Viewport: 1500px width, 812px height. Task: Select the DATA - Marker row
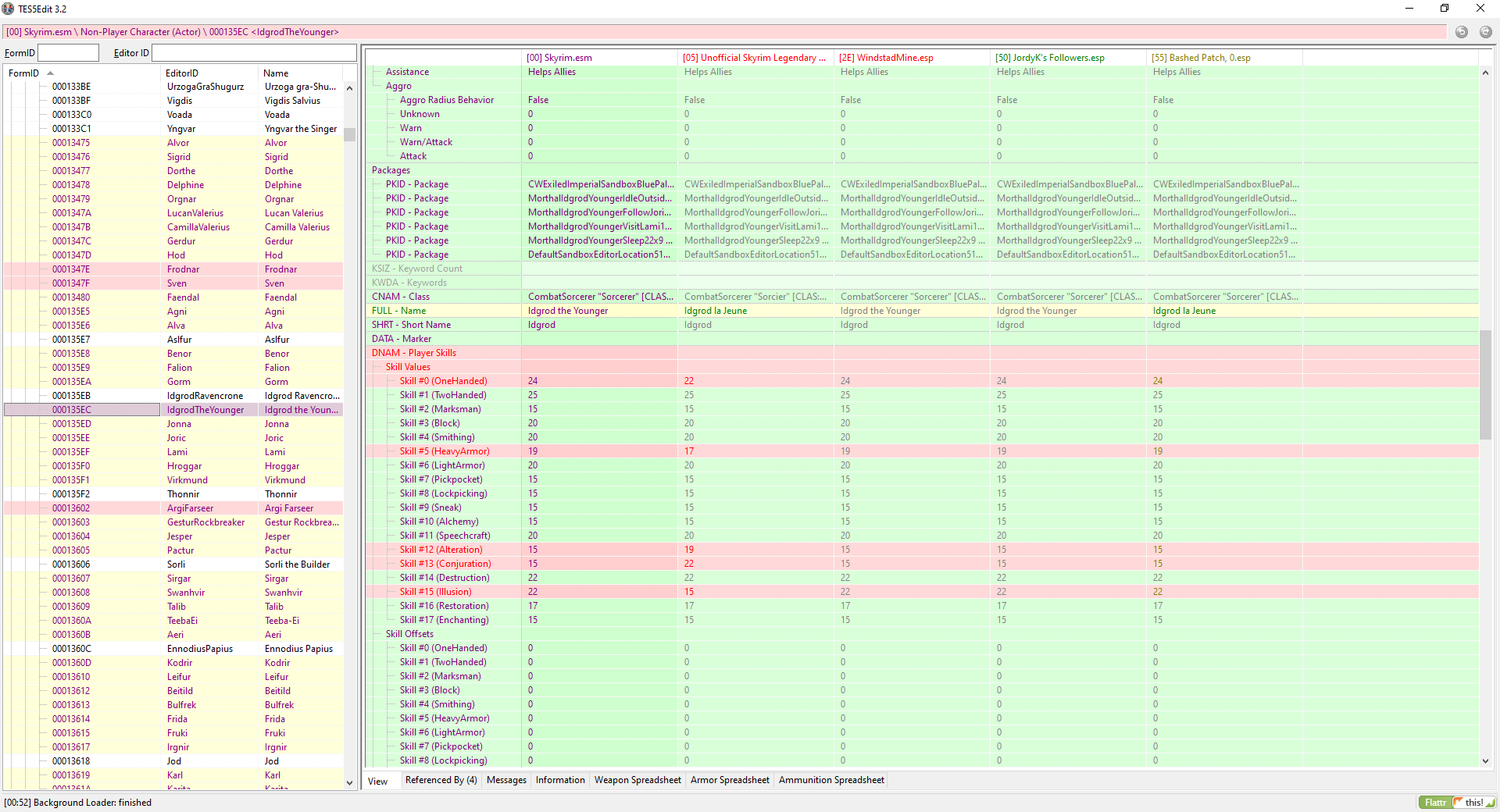922,339
